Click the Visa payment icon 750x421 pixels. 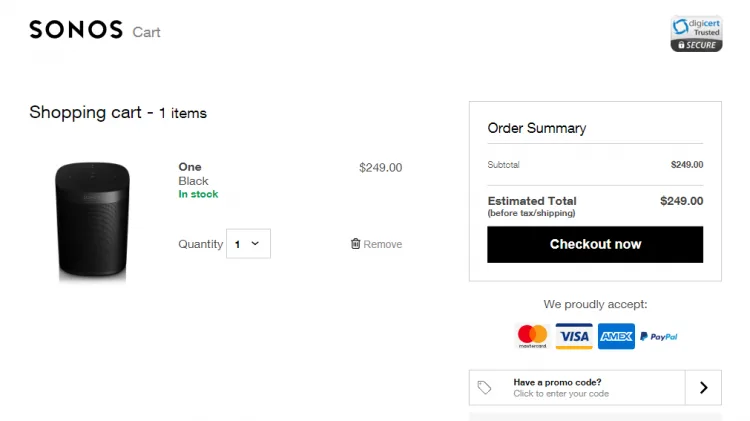point(574,336)
